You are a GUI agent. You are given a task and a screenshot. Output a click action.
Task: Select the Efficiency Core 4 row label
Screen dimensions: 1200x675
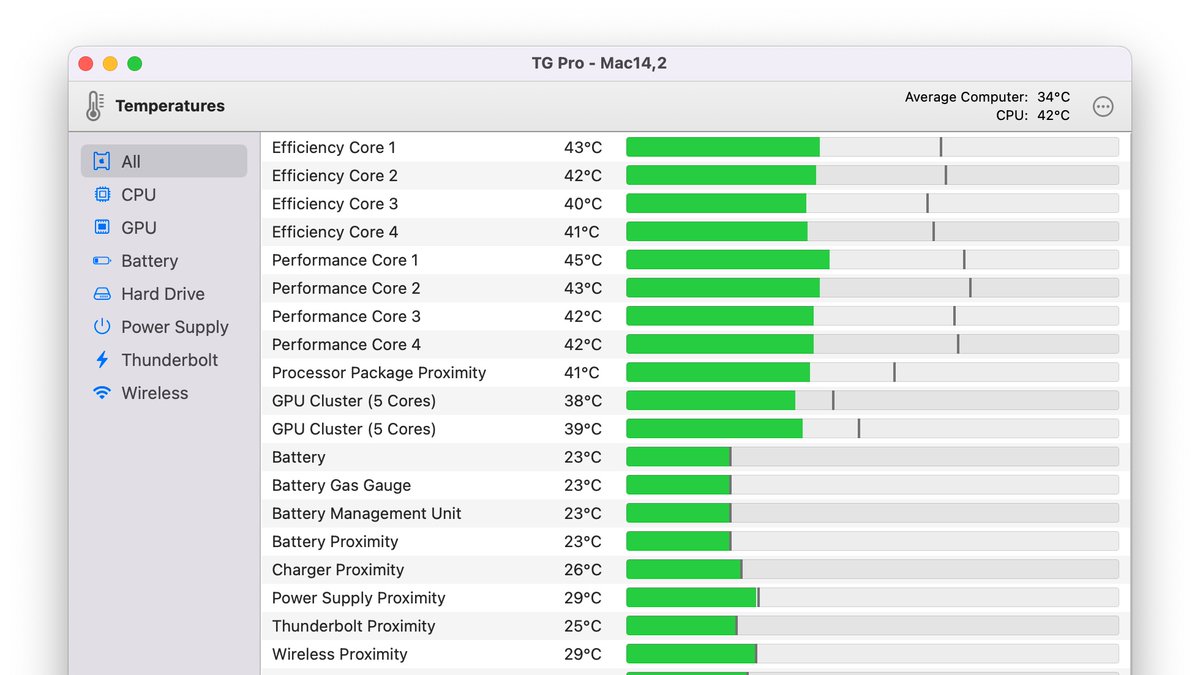pyautogui.click(x=335, y=231)
